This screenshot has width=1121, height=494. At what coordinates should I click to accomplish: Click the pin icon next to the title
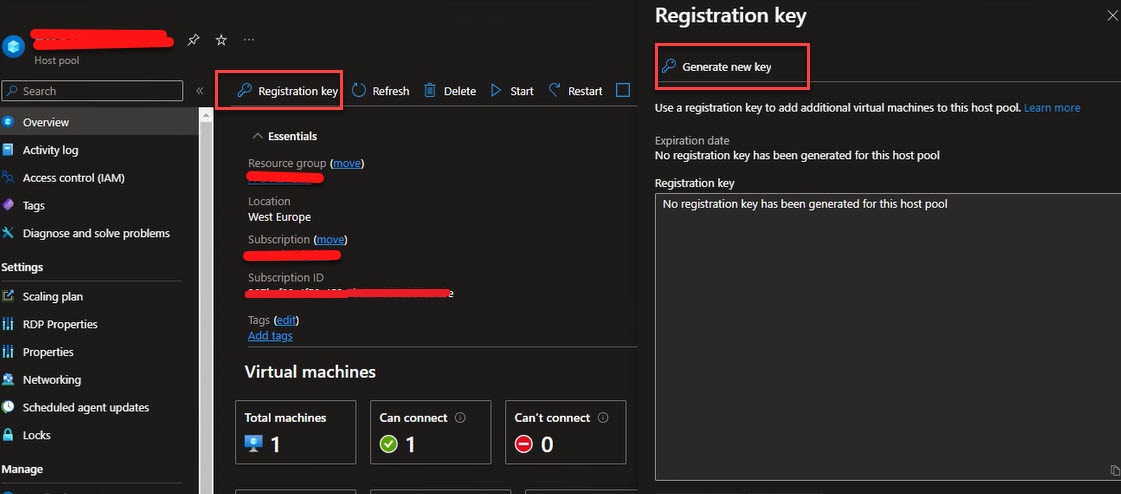pos(193,40)
